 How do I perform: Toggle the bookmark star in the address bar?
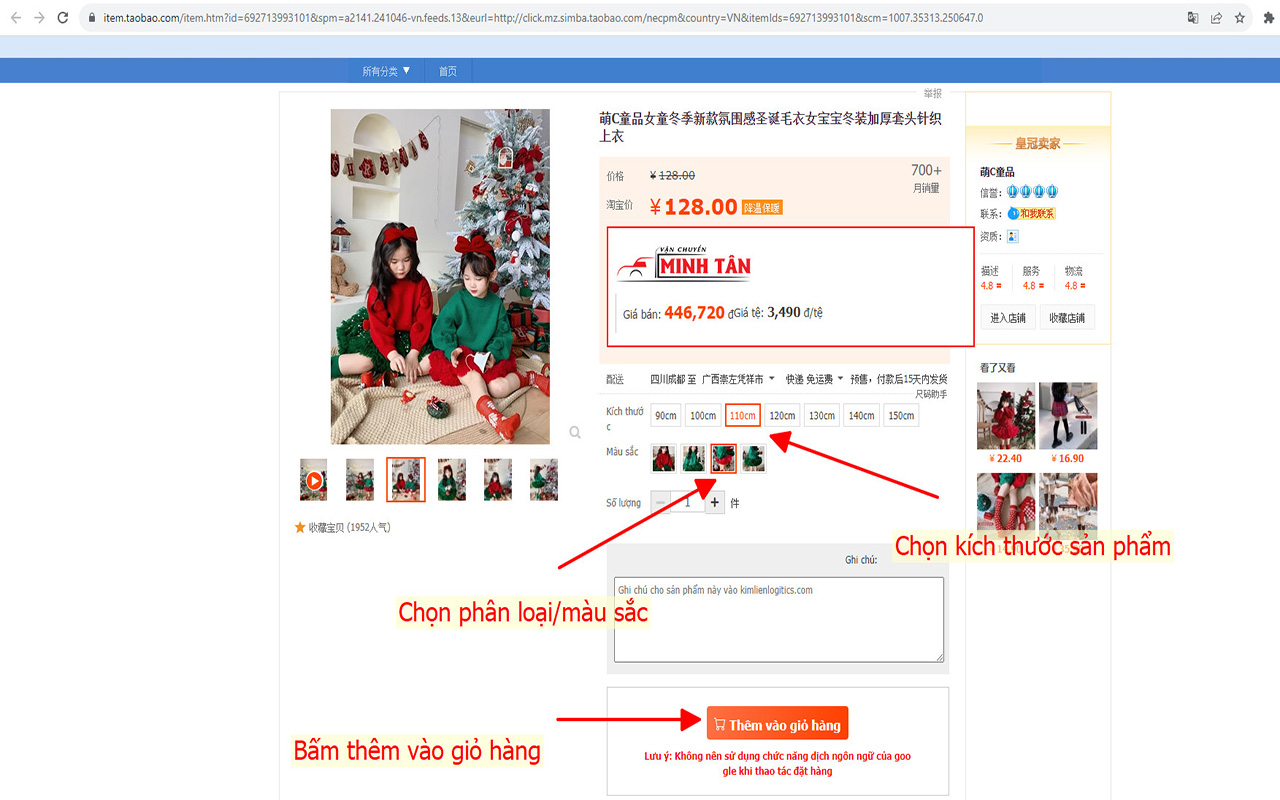(1241, 17)
